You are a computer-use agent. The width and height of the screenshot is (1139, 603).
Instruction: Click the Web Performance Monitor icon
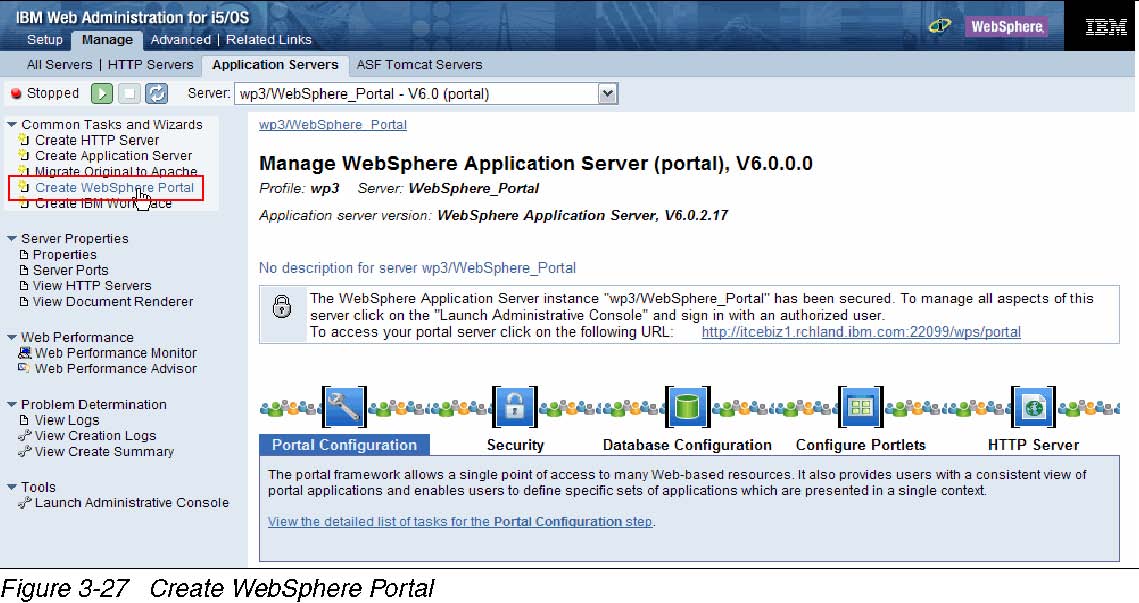(x=25, y=353)
